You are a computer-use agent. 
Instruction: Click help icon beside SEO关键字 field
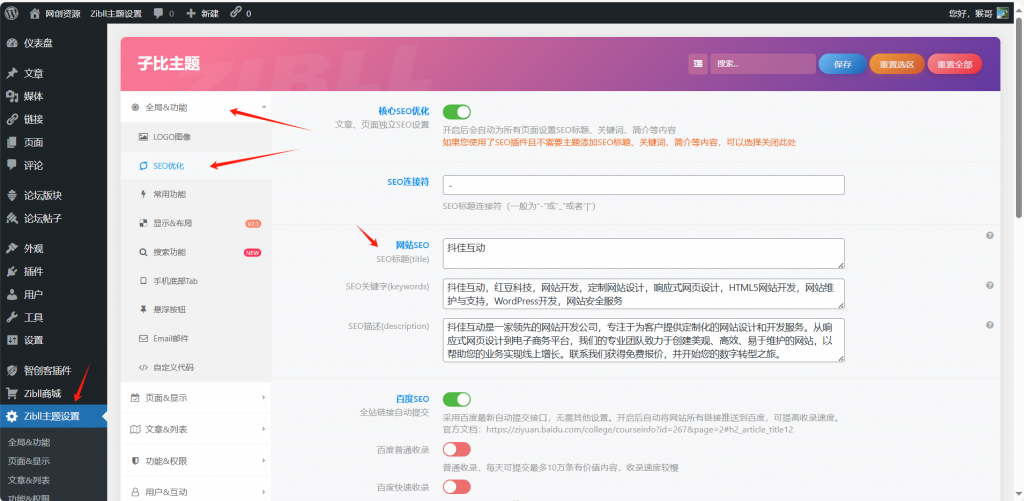pyautogui.click(x=990, y=285)
